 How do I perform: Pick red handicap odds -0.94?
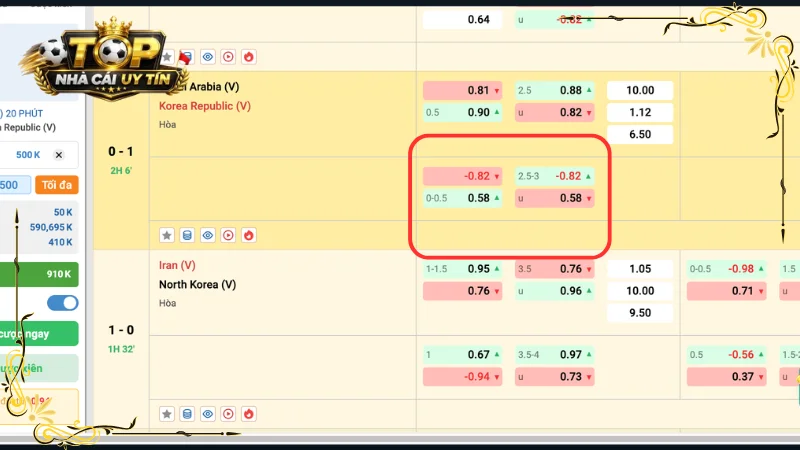coord(462,377)
